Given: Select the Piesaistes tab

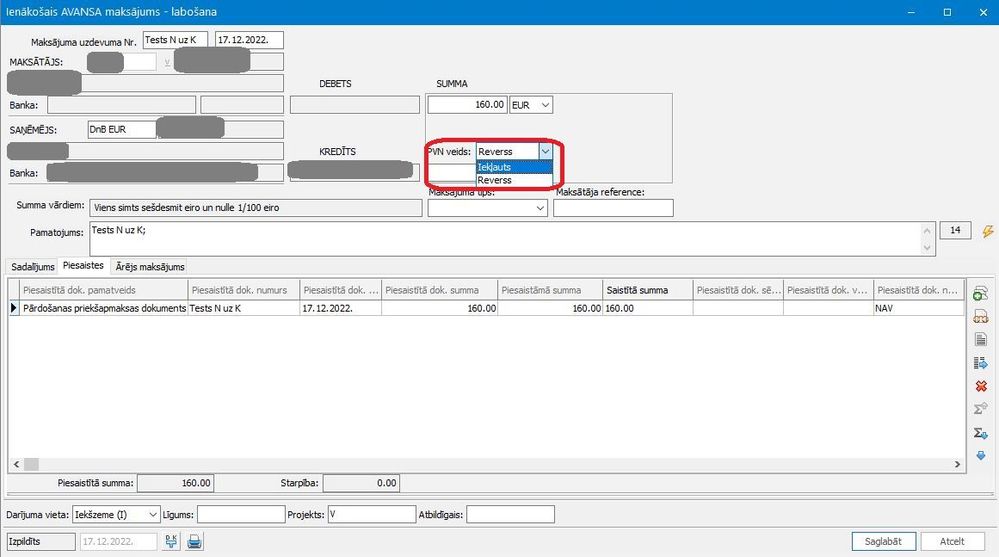Looking at the screenshot, I should (83, 265).
